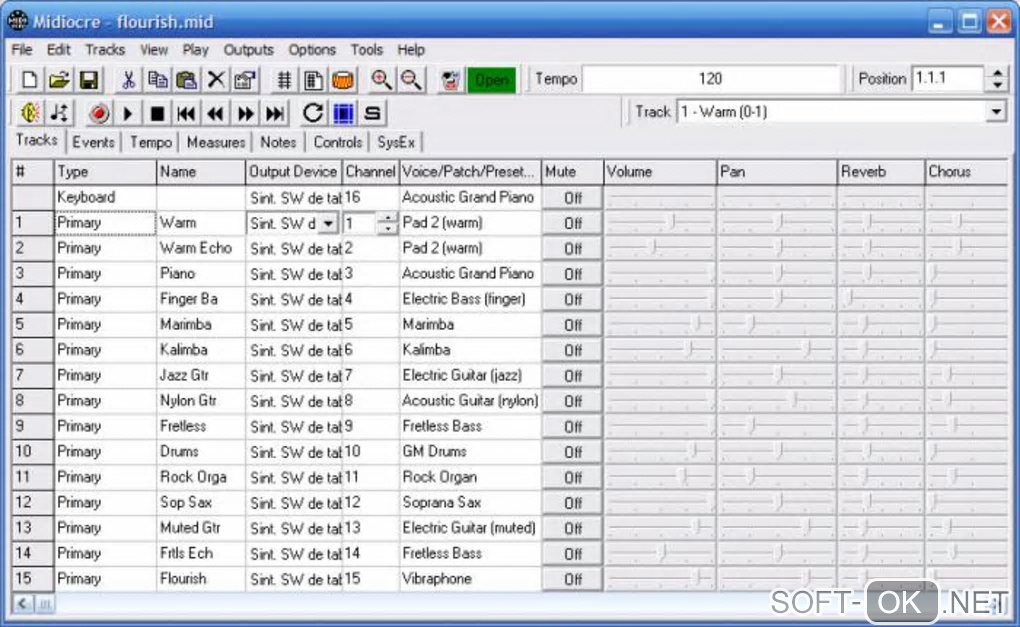Viewport: 1020px width, 627px height.
Task: Click channel spinner arrows on Warm track
Action: 387,224
